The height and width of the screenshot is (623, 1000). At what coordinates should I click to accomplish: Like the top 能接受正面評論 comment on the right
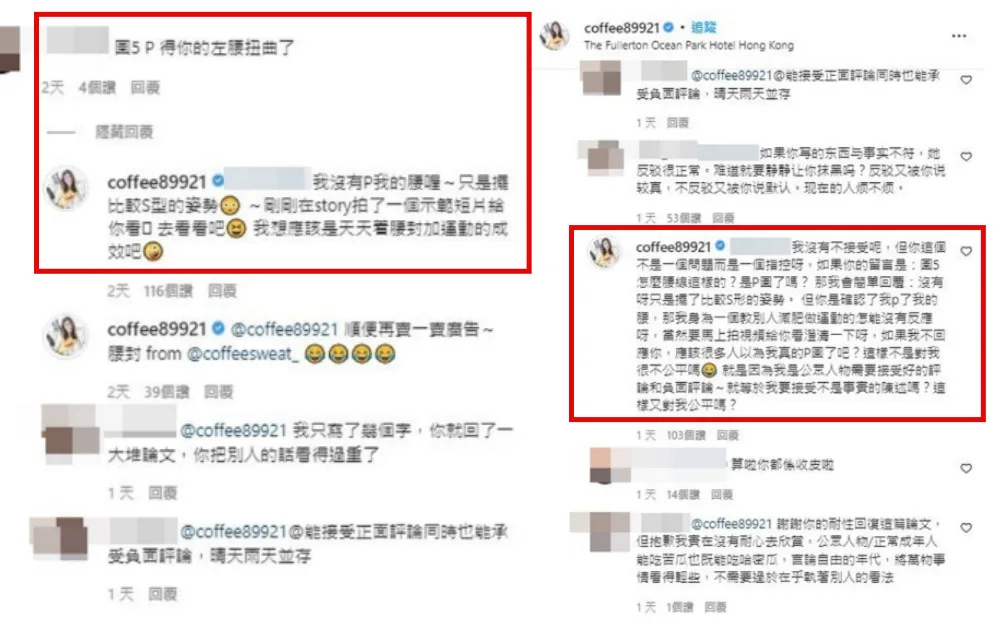click(x=966, y=80)
